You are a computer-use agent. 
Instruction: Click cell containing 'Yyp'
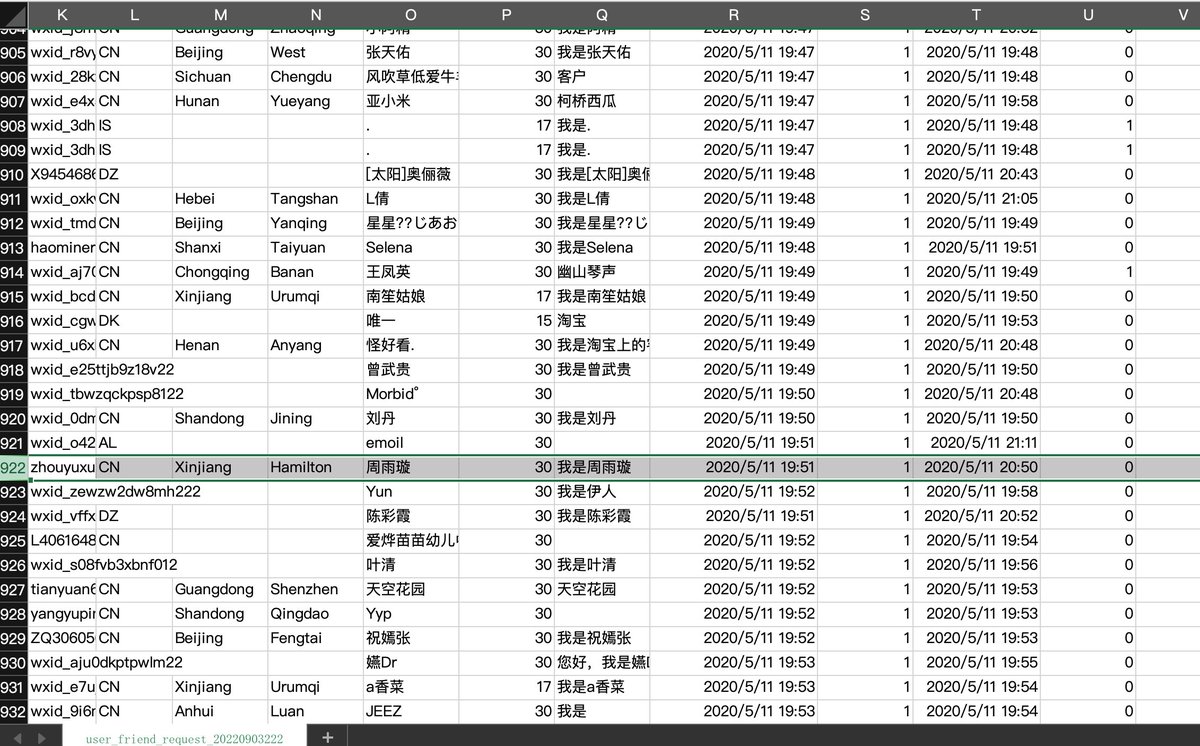[412, 614]
